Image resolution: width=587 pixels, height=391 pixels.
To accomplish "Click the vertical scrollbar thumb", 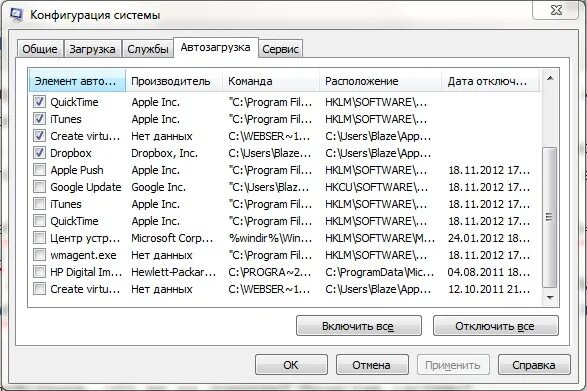I will click(550, 217).
